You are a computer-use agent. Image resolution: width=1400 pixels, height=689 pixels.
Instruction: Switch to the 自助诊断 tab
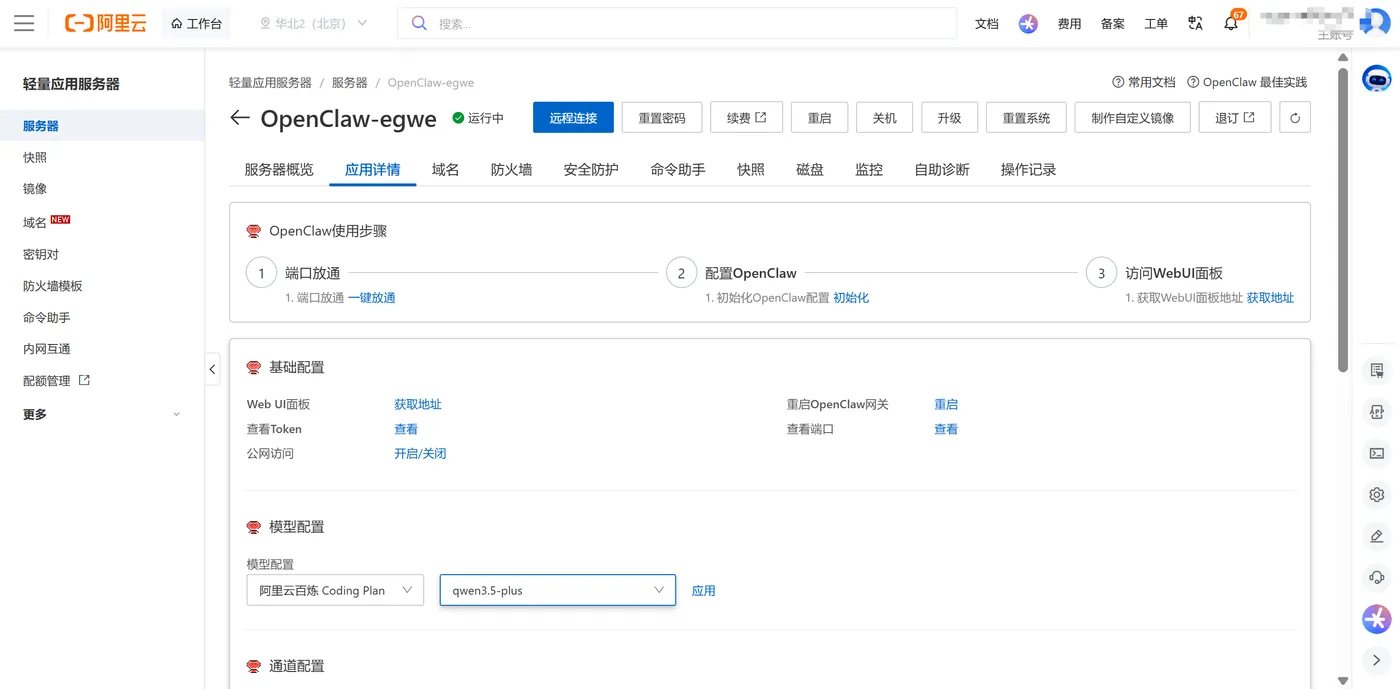click(x=942, y=170)
